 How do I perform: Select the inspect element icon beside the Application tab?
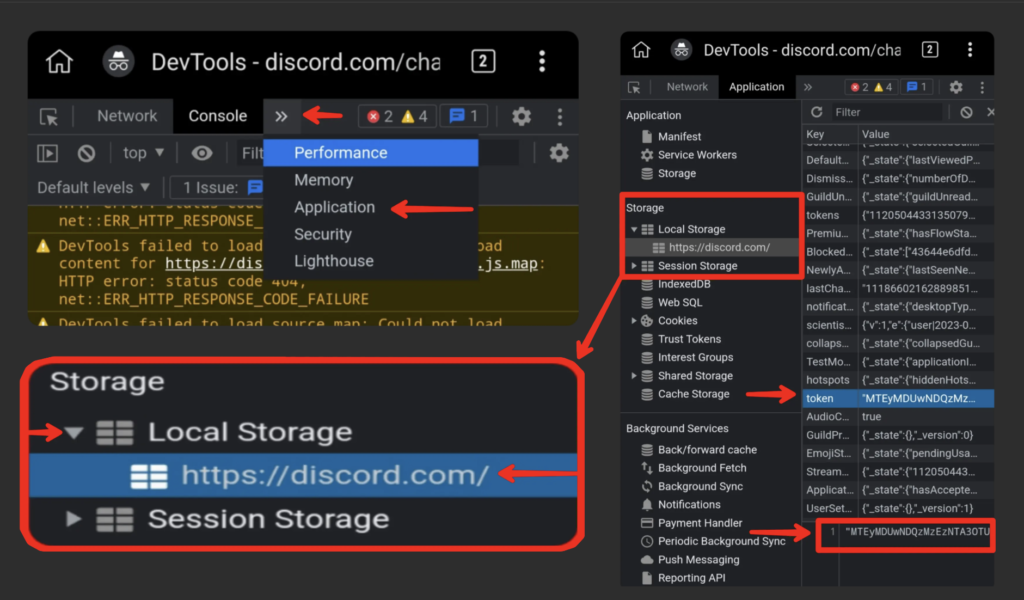click(x=634, y=87)
